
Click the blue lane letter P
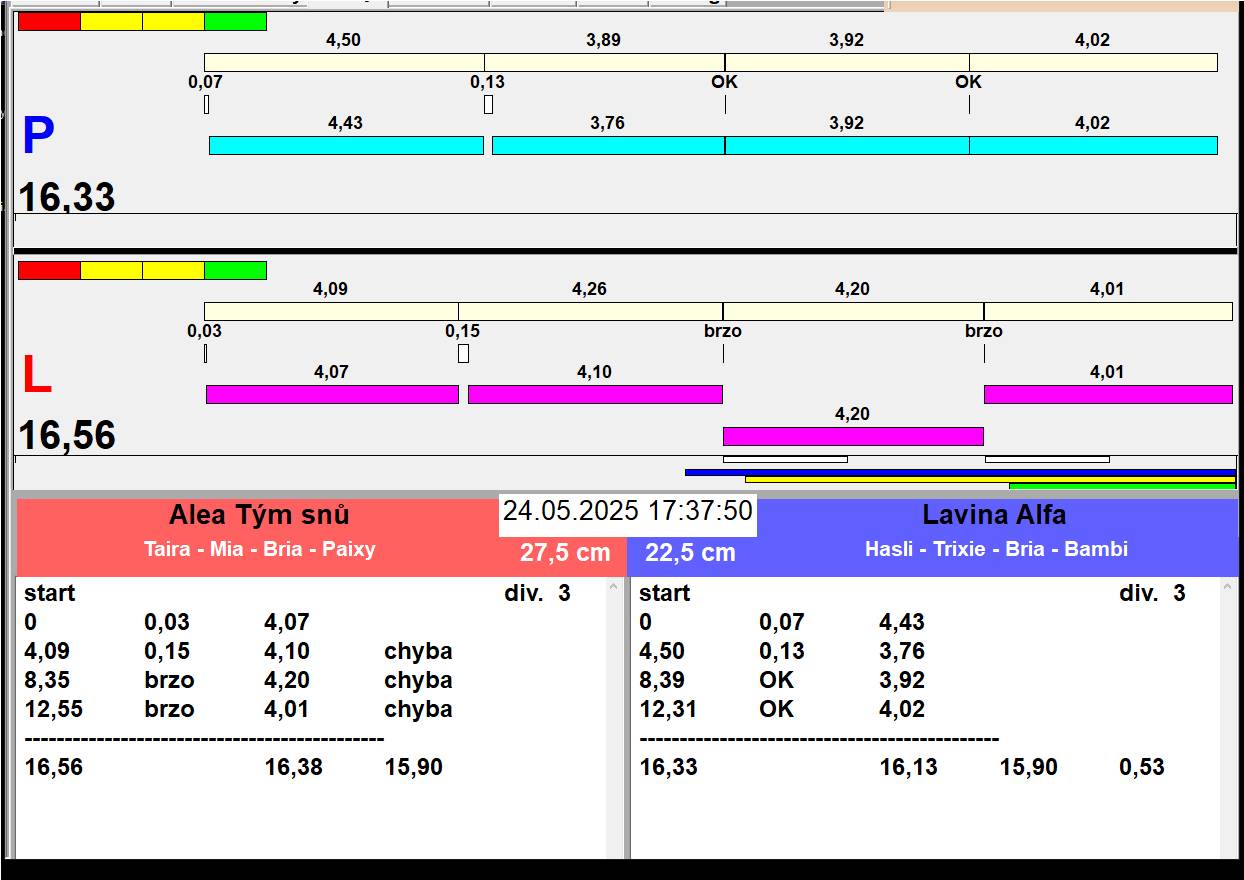[37, 136]
